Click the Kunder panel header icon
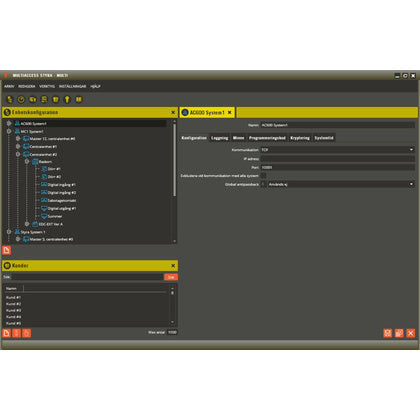420x420 pixels. pos(7,266)
